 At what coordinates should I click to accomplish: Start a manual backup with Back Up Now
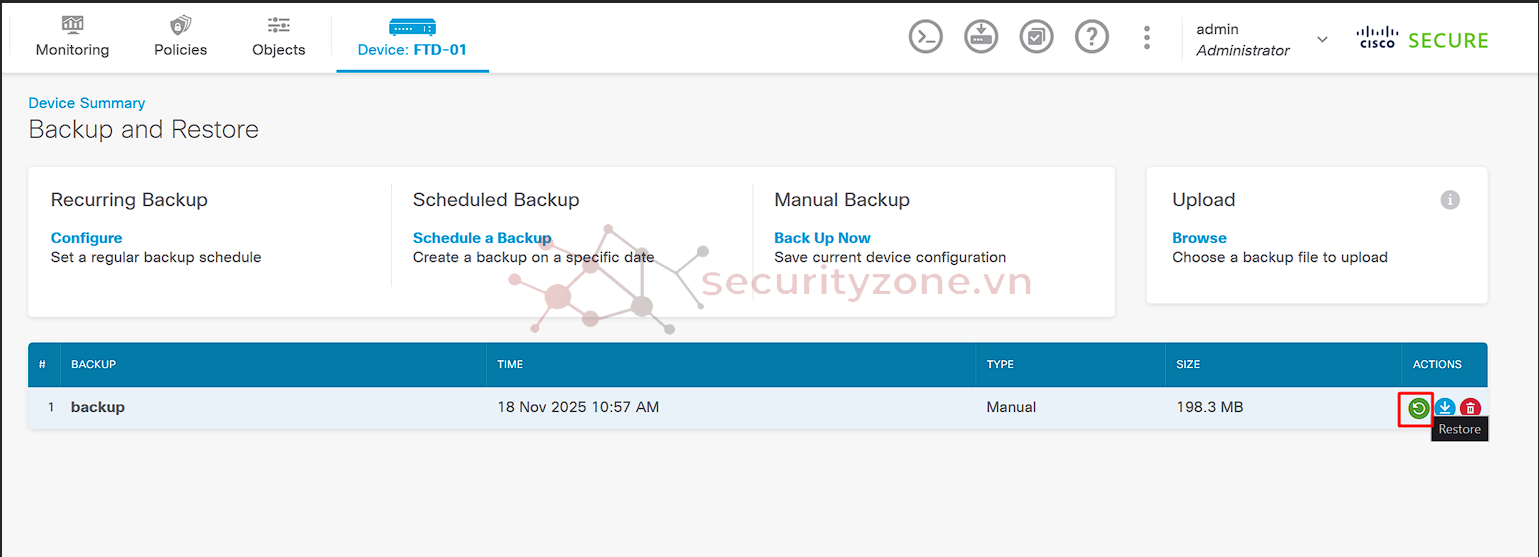tap(822, 238)
